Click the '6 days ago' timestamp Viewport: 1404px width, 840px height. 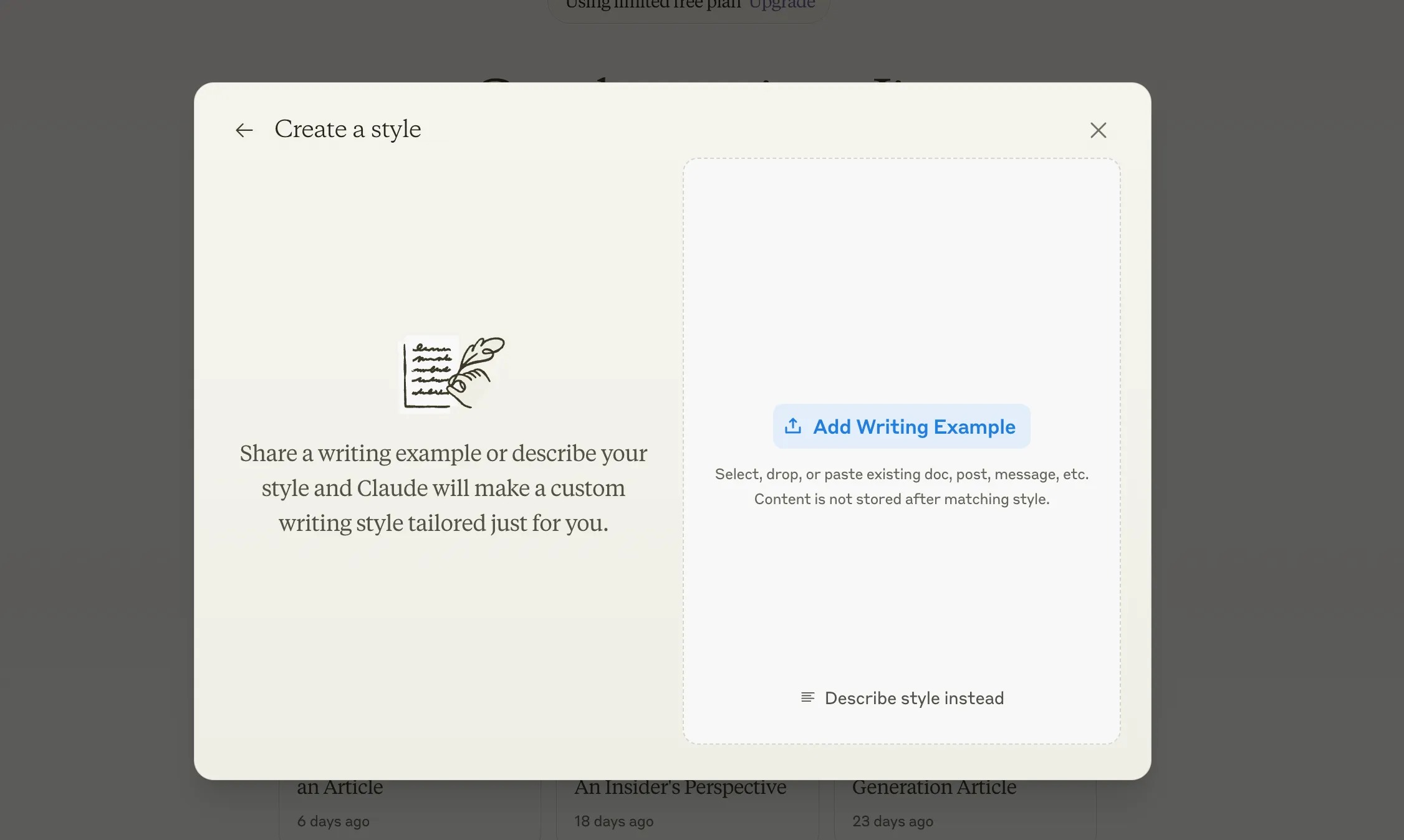click(333, 821)
